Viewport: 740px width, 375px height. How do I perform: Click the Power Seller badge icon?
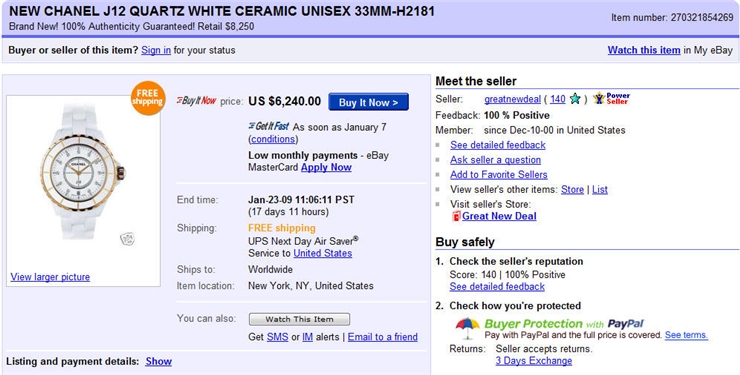point(612,99)
